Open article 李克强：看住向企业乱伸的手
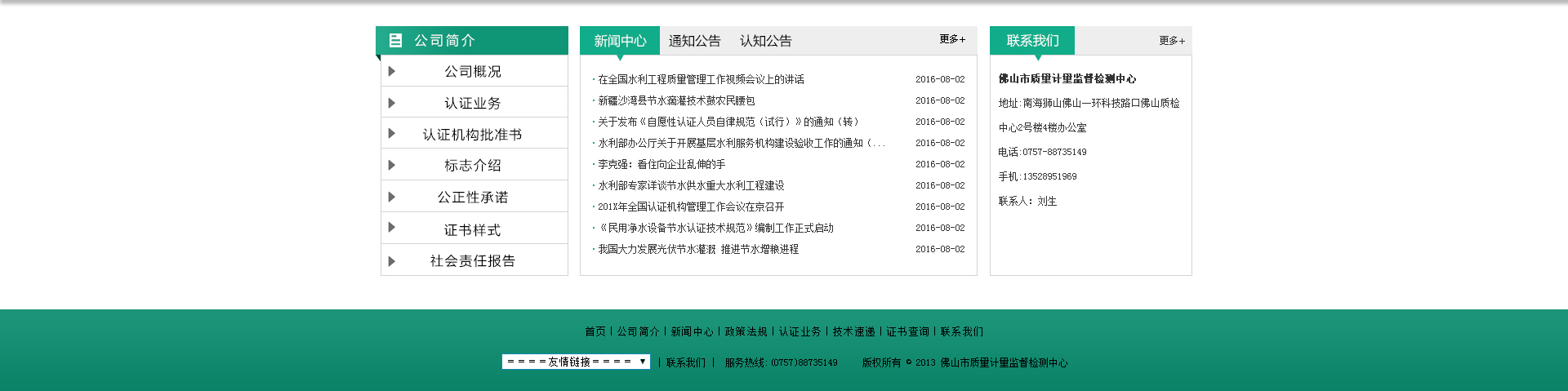Screen dimensions: 1568x391 coord(661,164)
